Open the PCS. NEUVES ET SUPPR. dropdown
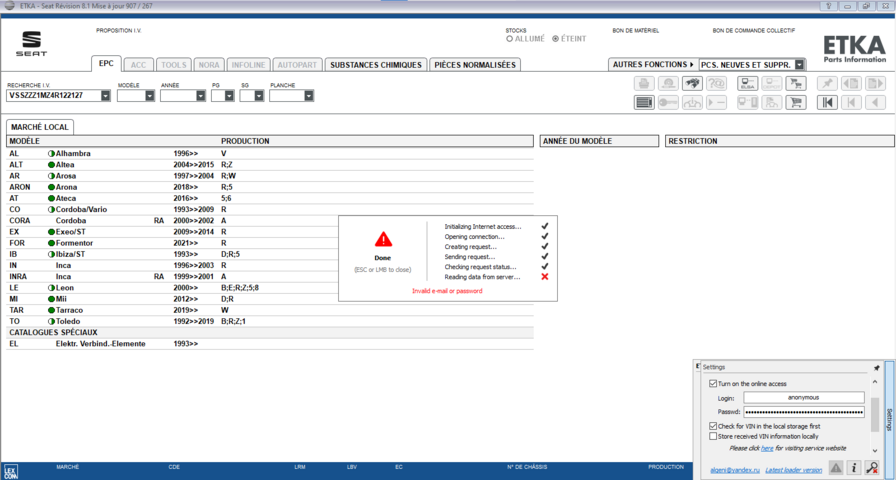896x480 pixels. point(799,65)
